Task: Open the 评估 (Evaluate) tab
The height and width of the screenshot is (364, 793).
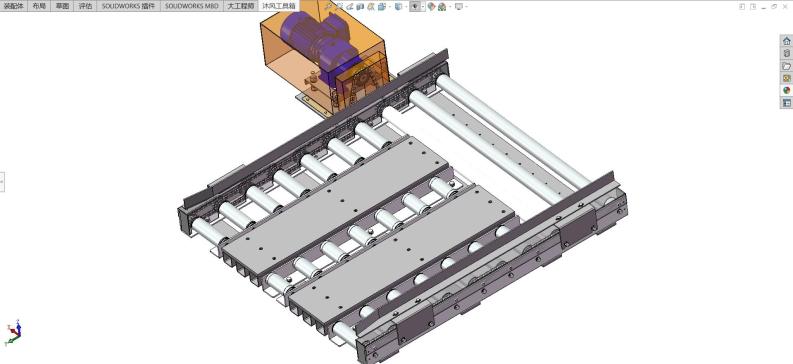Action: click(85, 7)
